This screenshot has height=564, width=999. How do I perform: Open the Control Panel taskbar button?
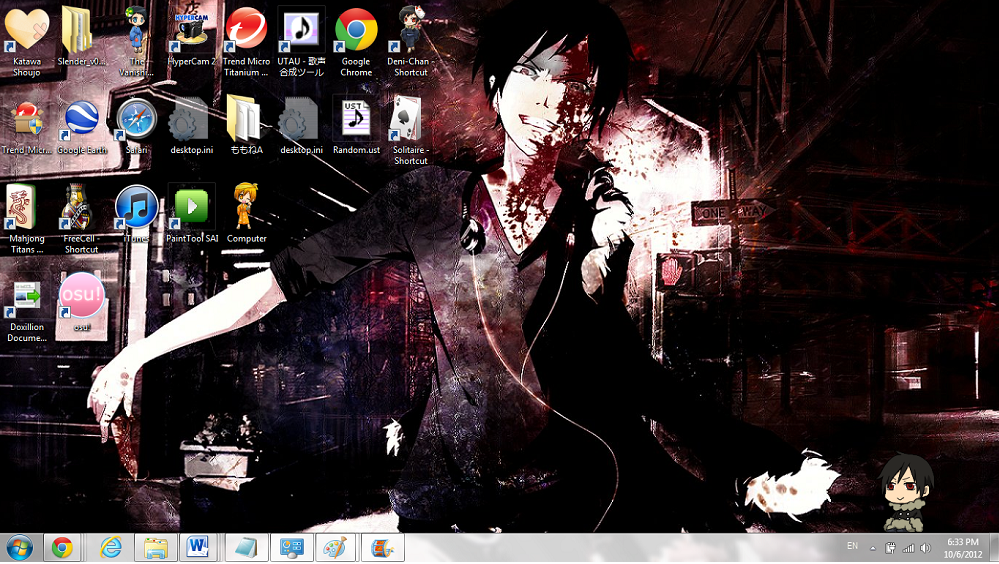[292, 548]
